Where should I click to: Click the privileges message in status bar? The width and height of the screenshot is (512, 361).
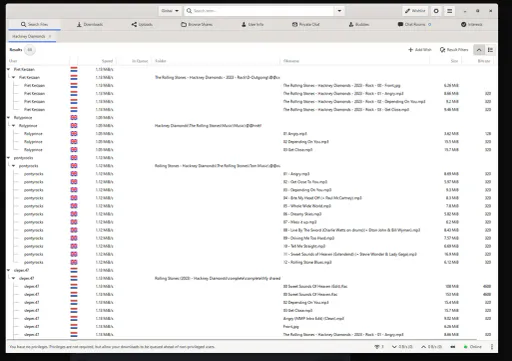click(112, 347)
